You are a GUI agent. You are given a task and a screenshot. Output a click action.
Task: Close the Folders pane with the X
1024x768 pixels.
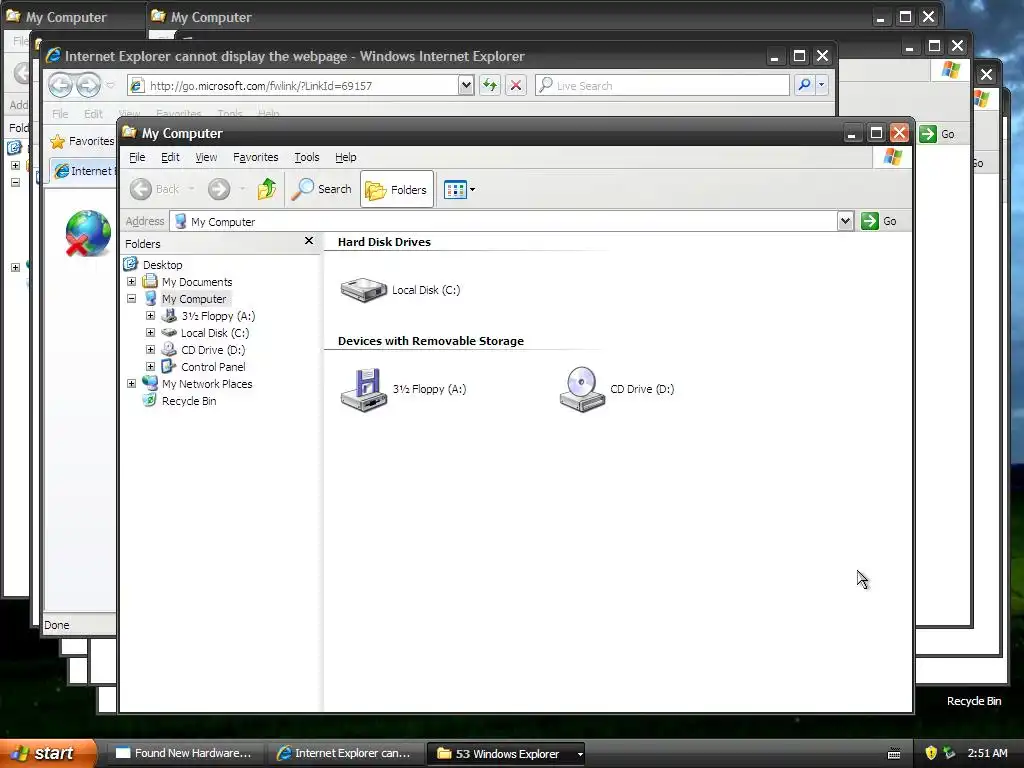pyautogui.click(x=309, y=241)
